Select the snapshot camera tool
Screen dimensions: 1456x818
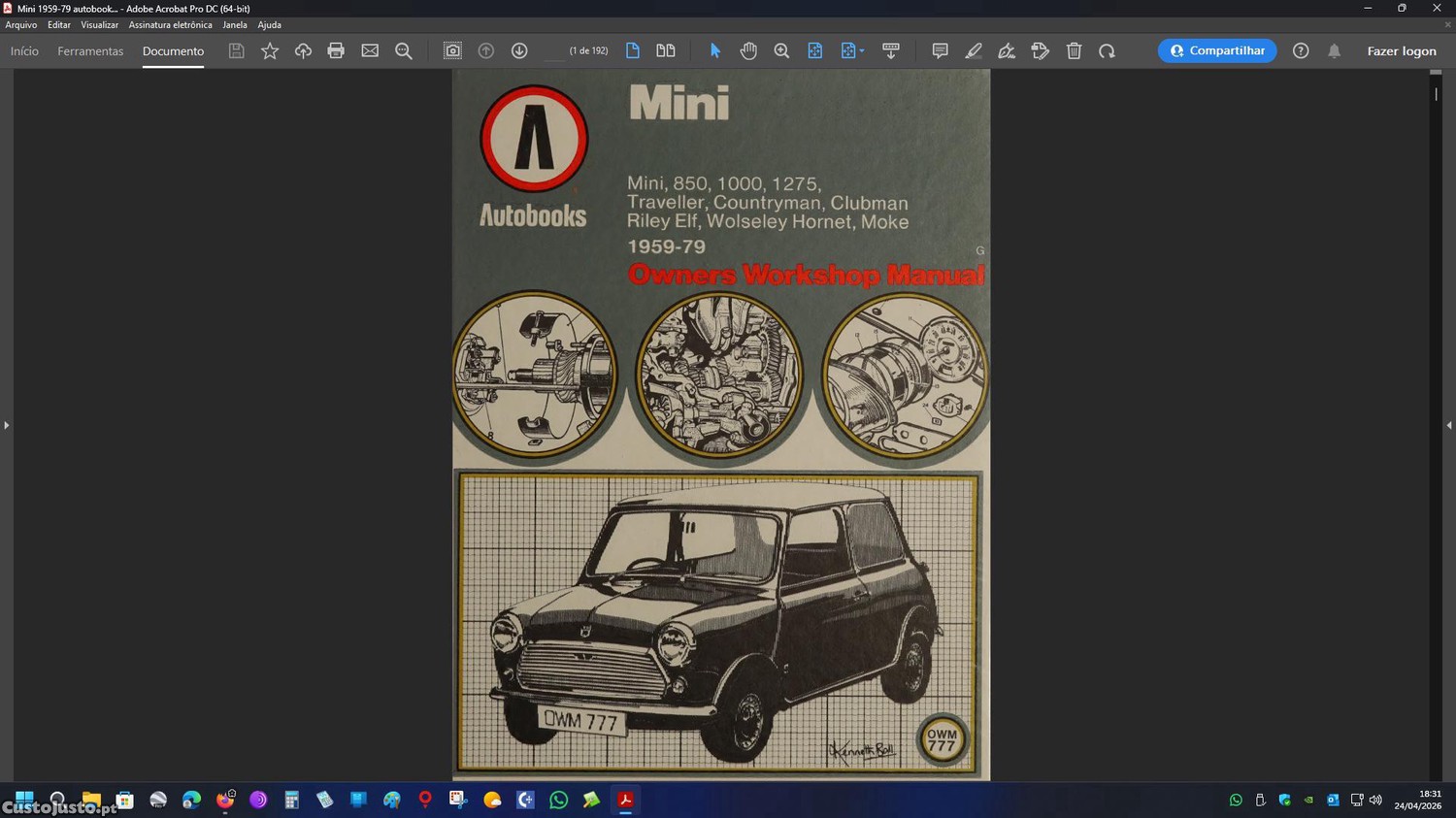[x=452, y=51]
